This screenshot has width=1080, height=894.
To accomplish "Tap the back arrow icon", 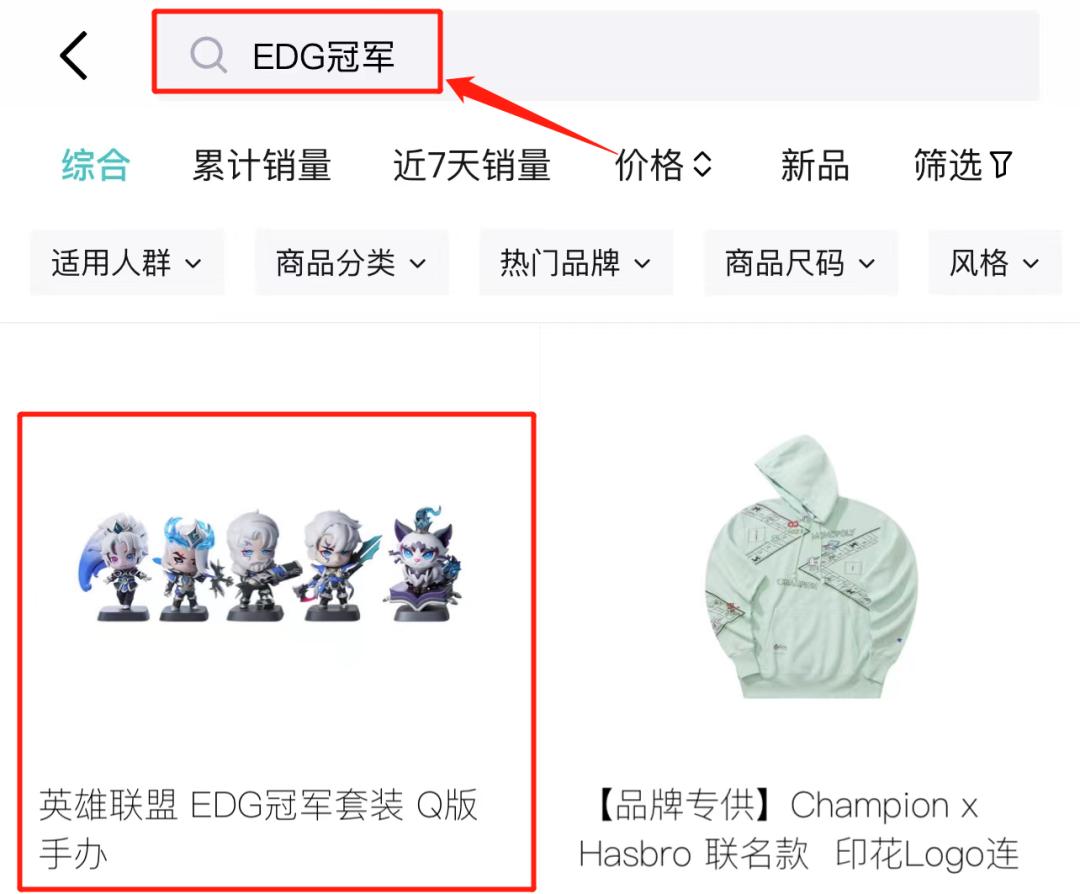I will click(x=74, y=55).
